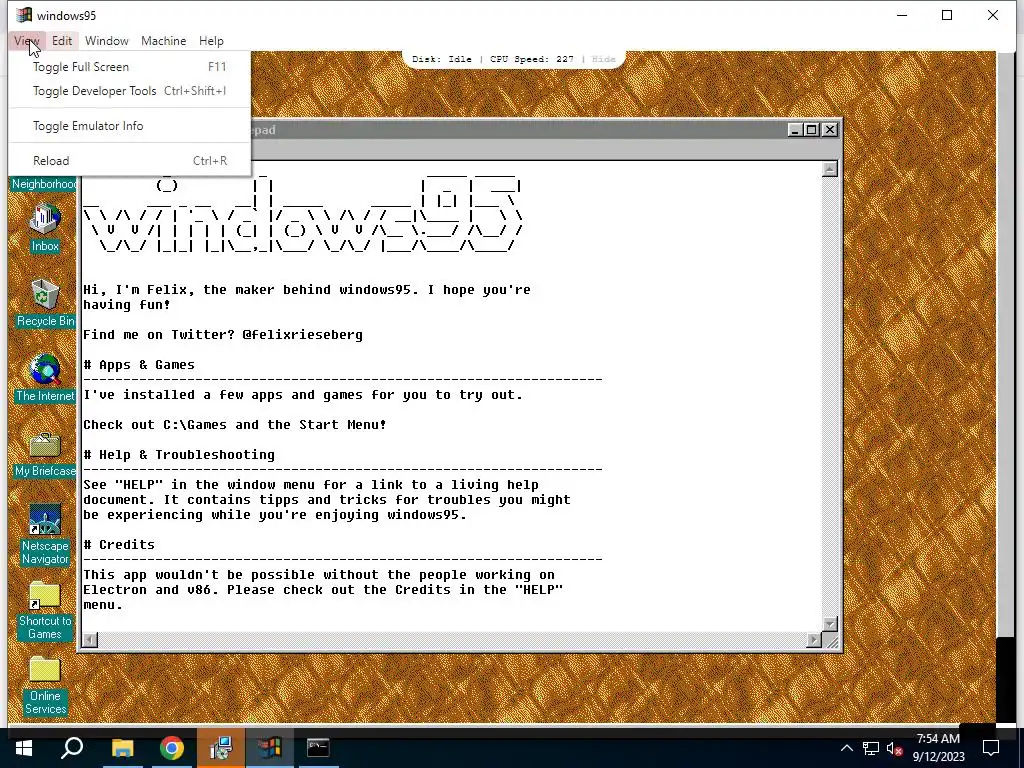
Task: Launch The Internet desktop icon
Action: coord(44,377)
